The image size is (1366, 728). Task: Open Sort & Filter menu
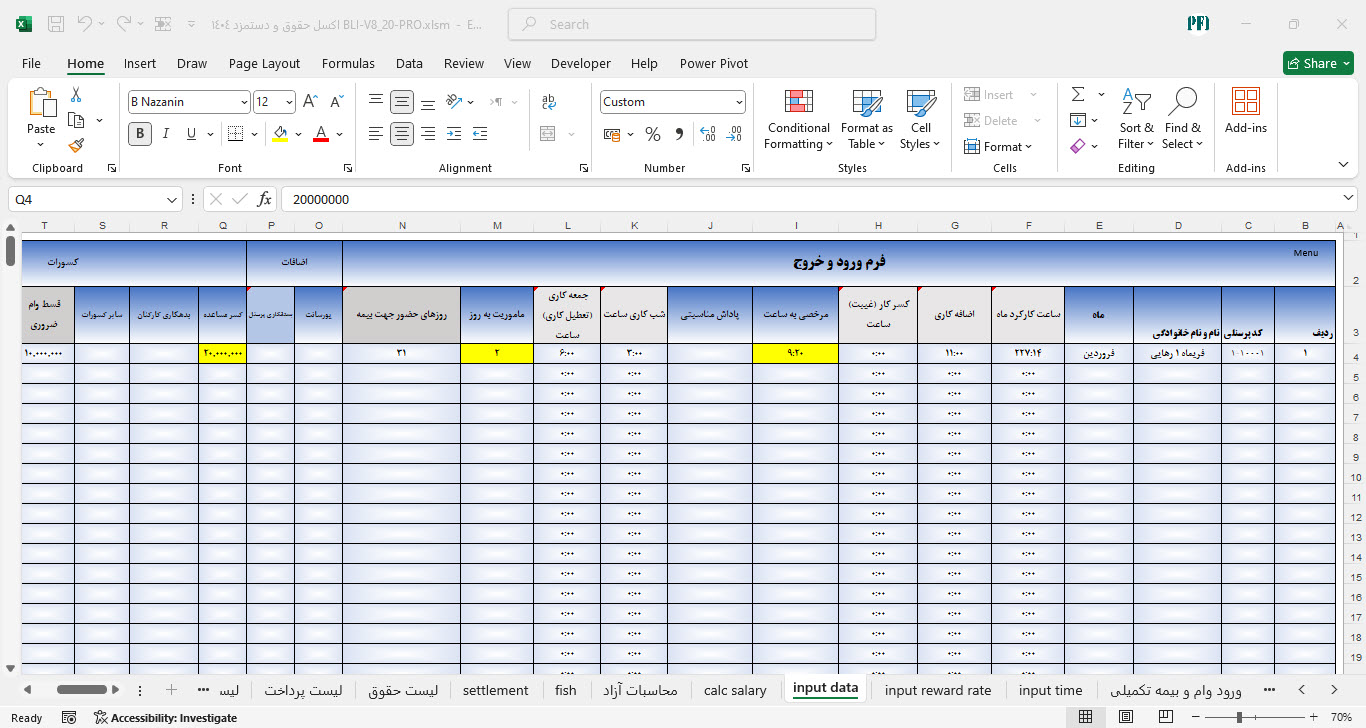(x=1136, y=120)
